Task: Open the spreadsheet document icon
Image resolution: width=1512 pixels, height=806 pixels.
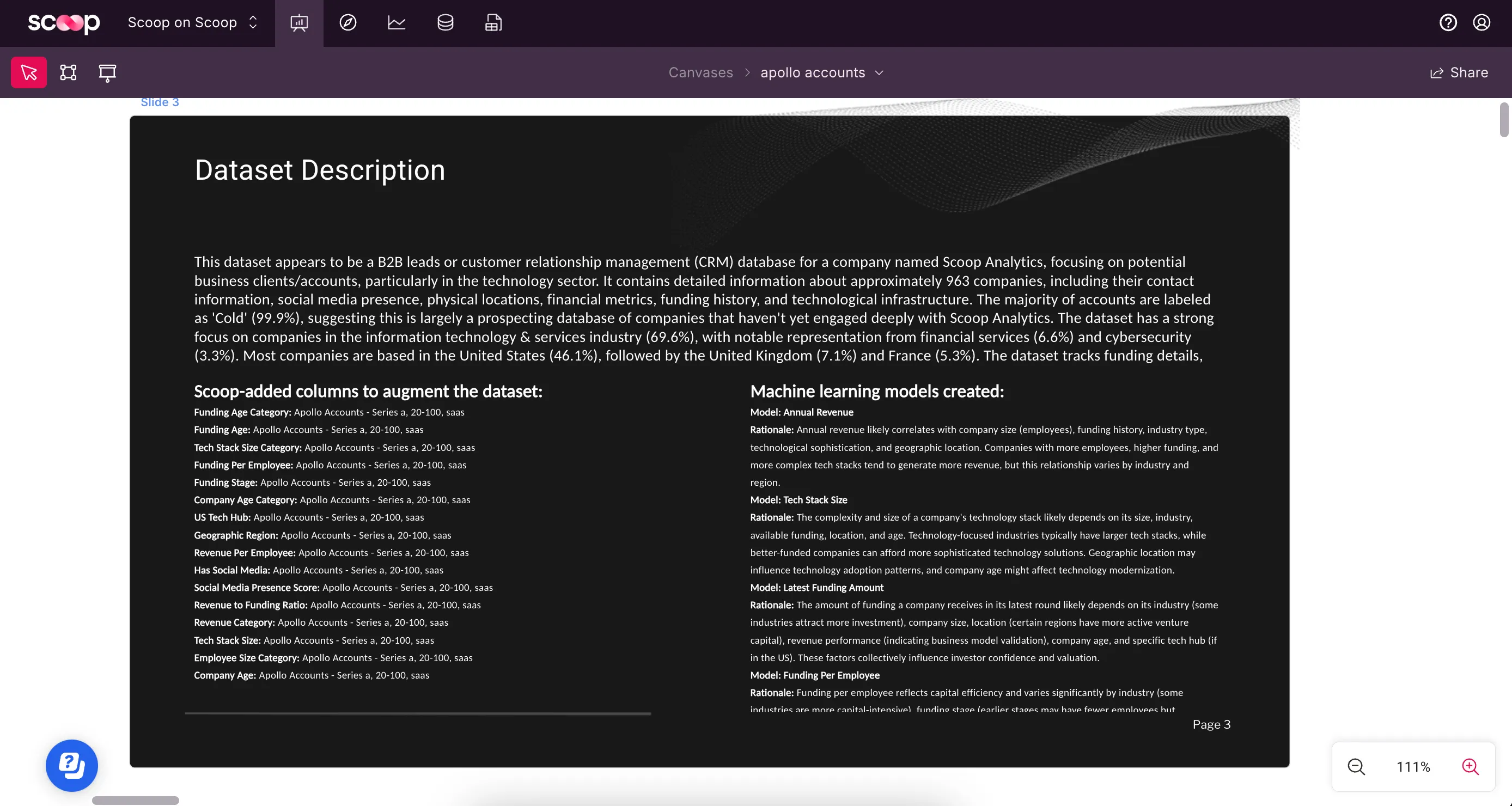Action: pyautogui.click(x=493, y=23)
